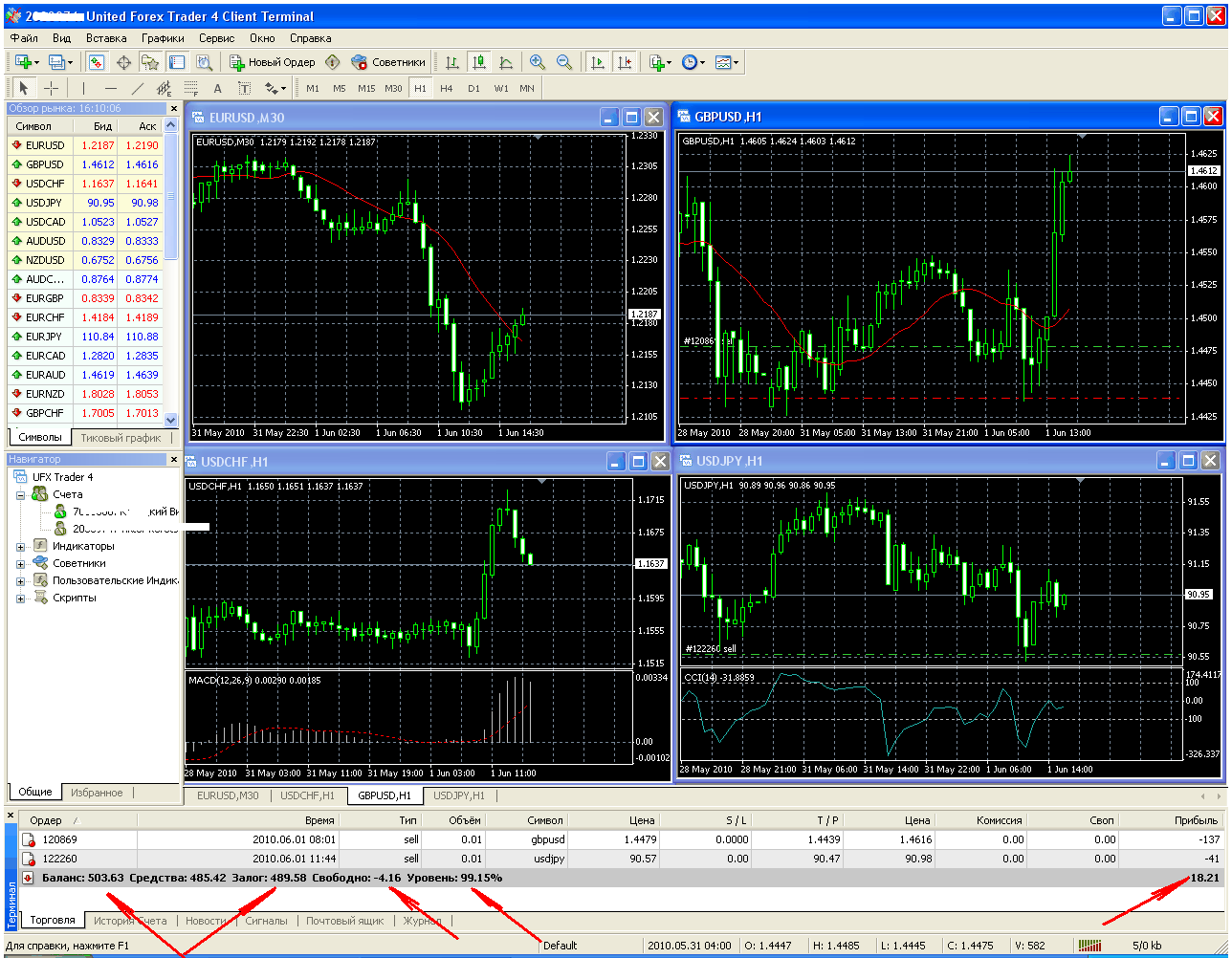Close the Market Watch panel
The height and width of the screenshot is (958, 1232).
pos(173,109)
